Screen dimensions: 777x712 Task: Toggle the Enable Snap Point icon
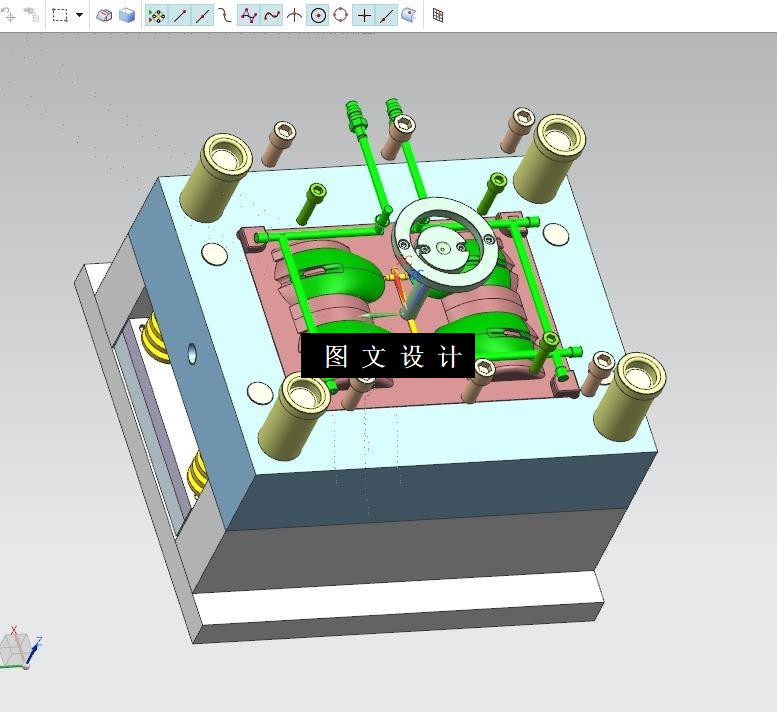(156, 16)
